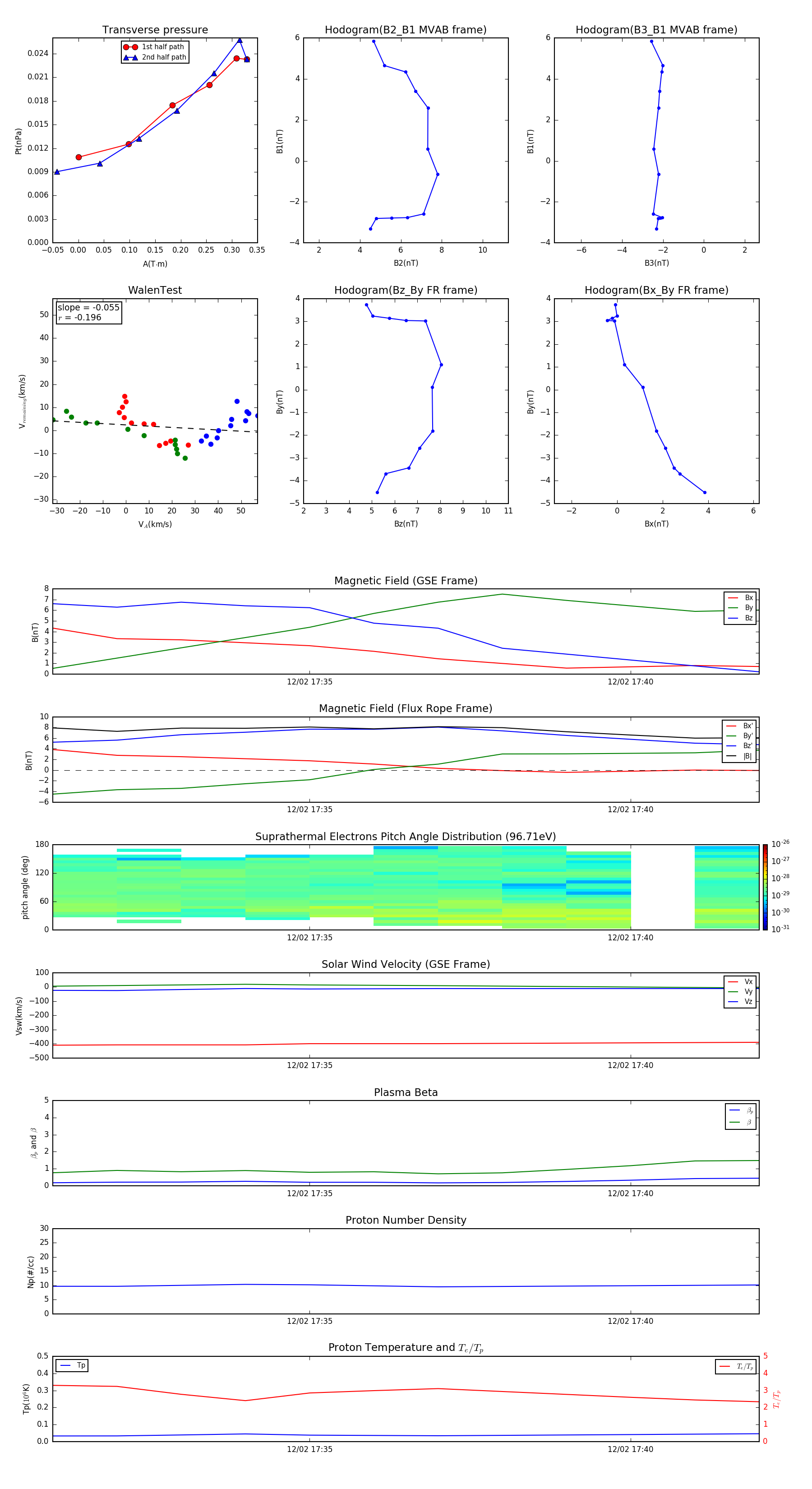
Task: Click the 'Plasma Beta' title
Action: point(406,1093)
